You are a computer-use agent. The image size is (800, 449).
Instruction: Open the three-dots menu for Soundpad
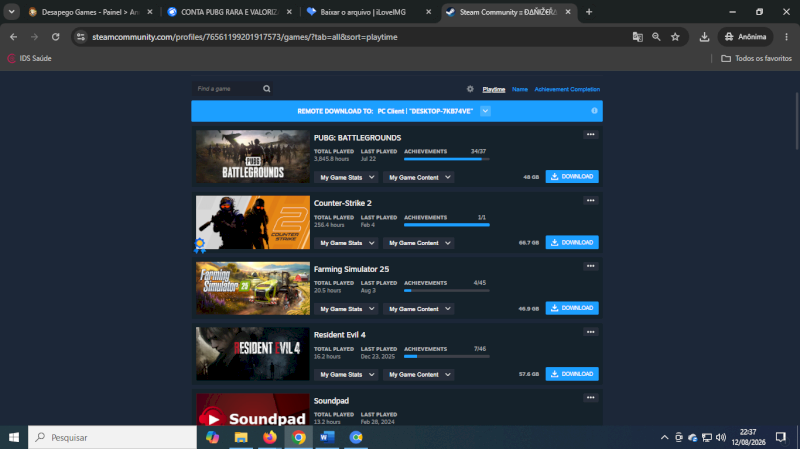coord(590,397)
